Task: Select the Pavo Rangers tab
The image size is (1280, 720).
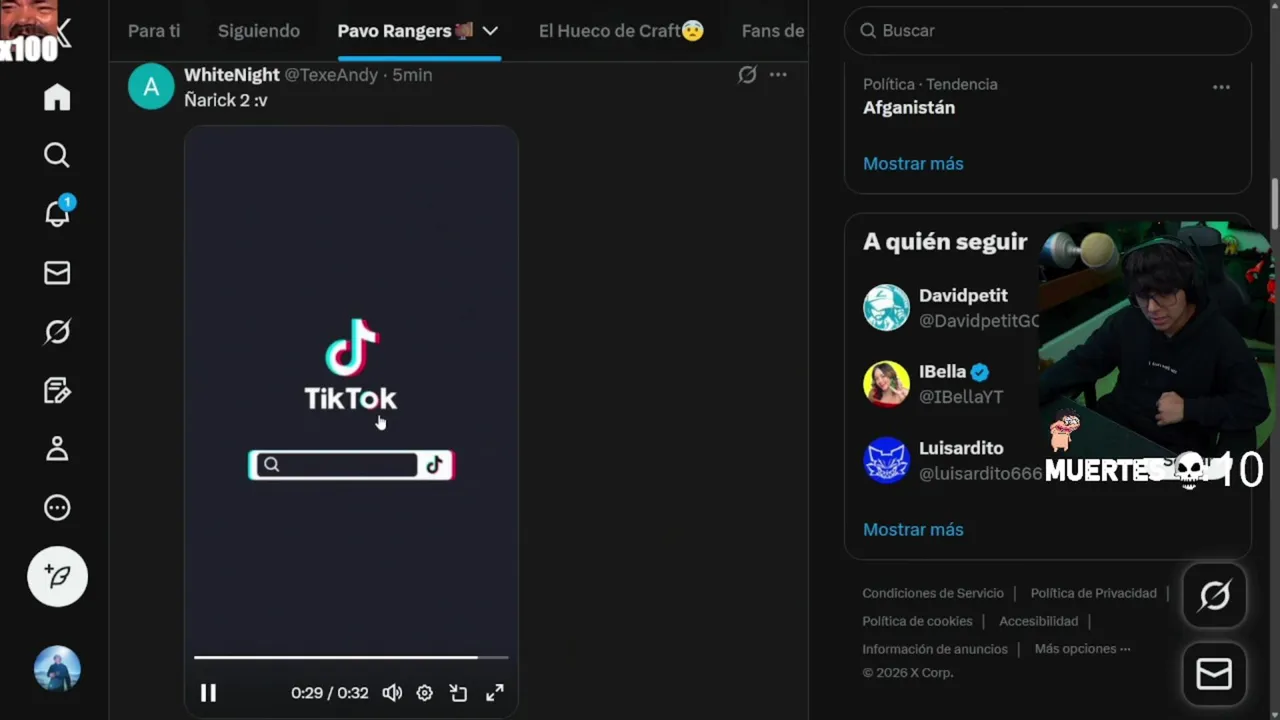Action: [x=405, y=31]
